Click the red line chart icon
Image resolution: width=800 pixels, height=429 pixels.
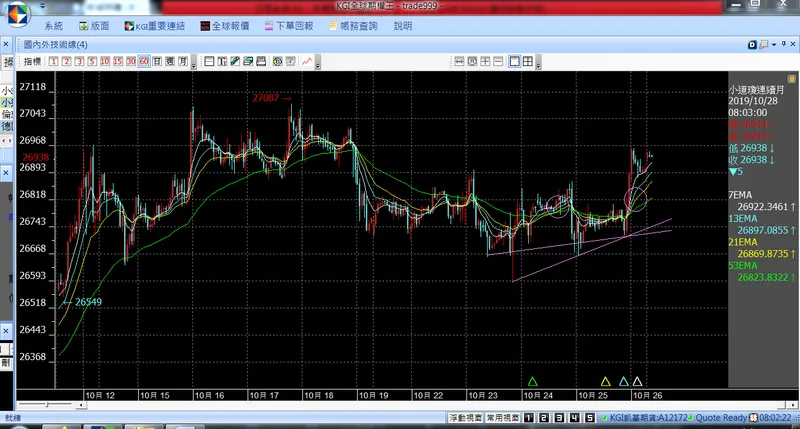(307, 62)
